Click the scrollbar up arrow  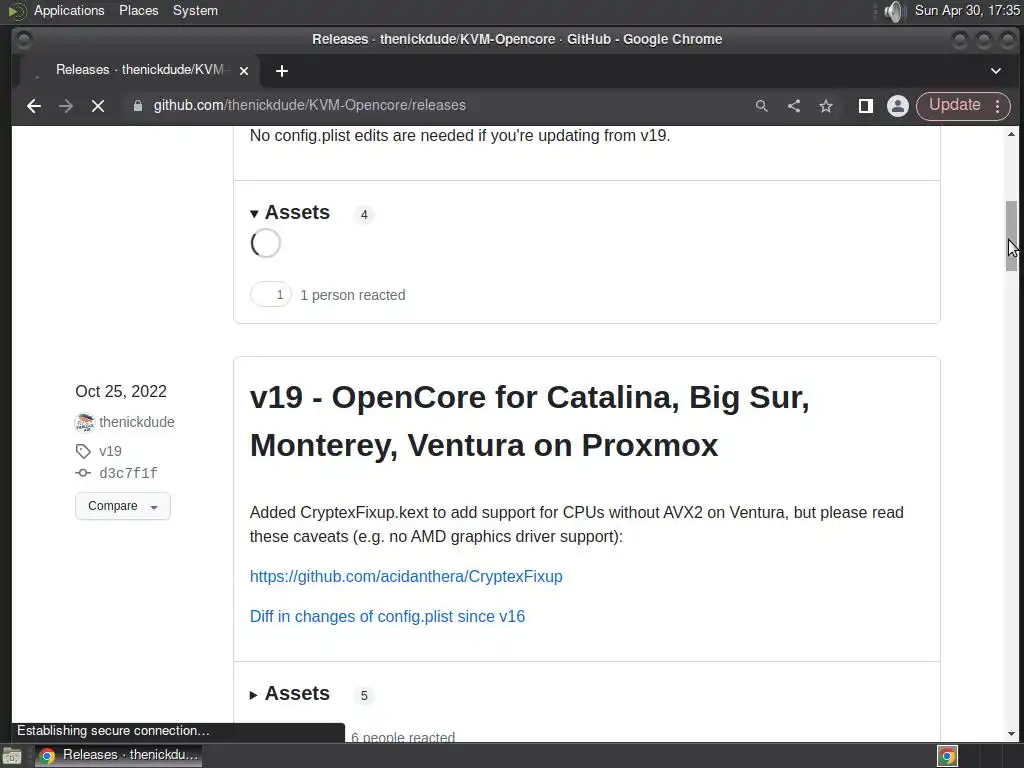point(1012,135)
